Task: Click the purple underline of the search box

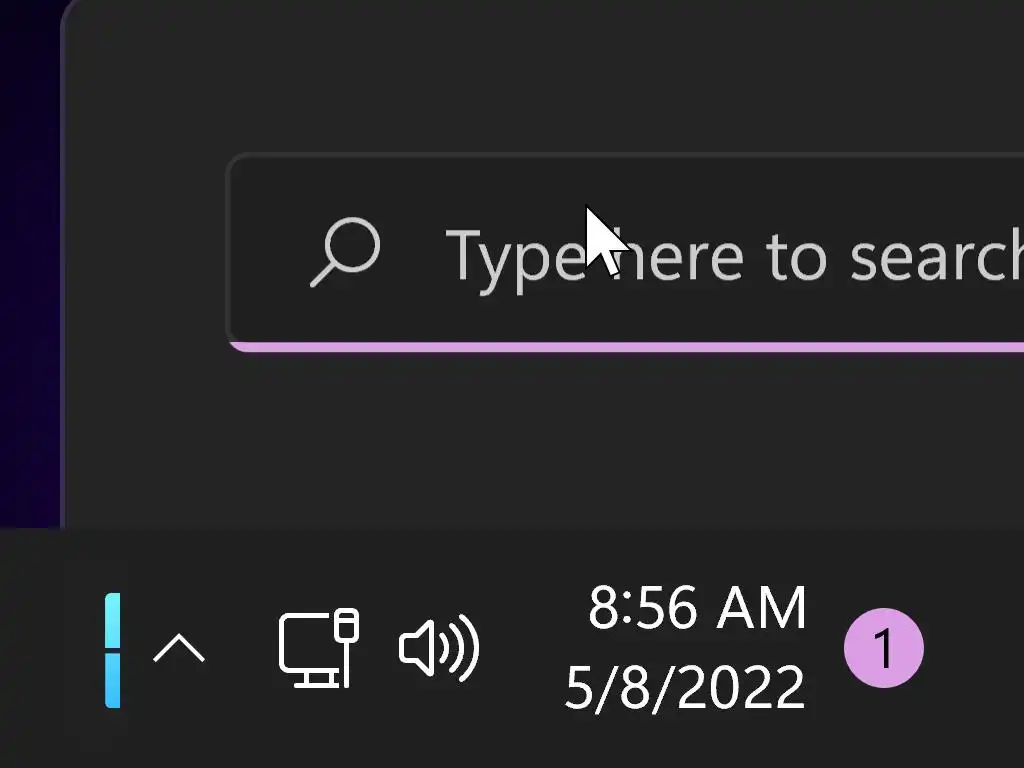Action: pos(620,347)
